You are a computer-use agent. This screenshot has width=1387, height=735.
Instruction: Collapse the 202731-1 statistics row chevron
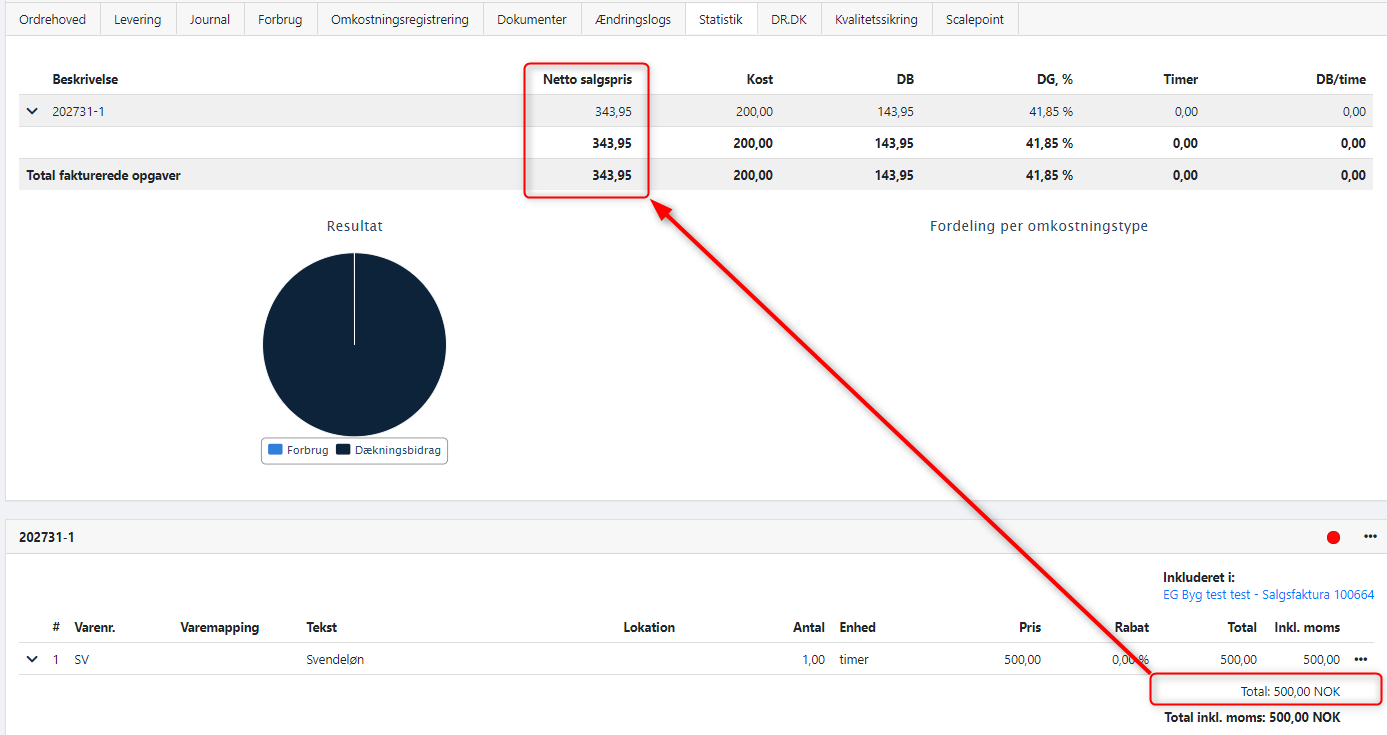pos(32,111)
